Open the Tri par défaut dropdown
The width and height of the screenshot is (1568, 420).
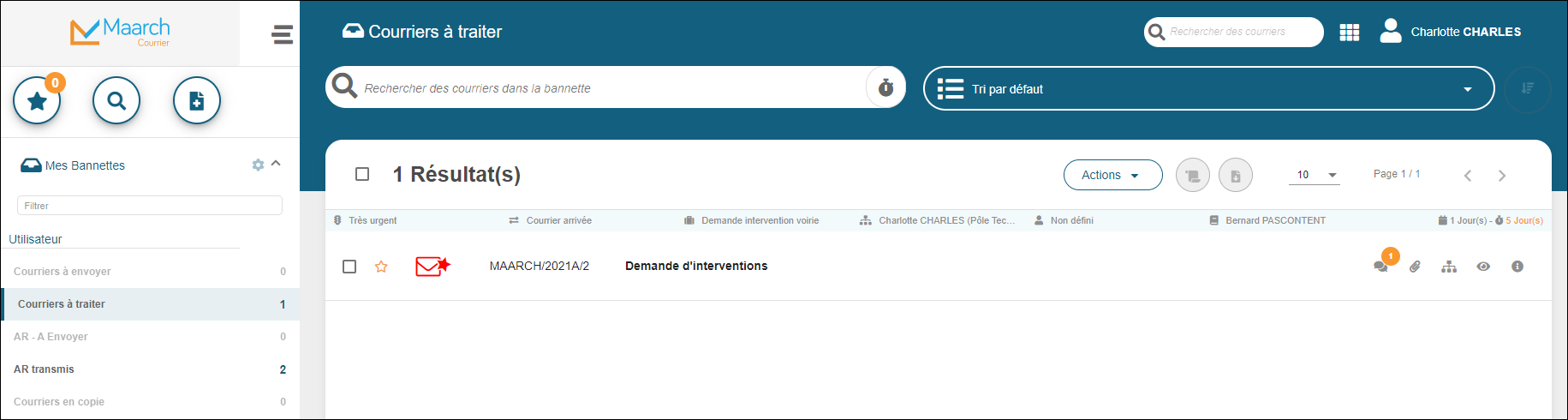coord(1207,89)
